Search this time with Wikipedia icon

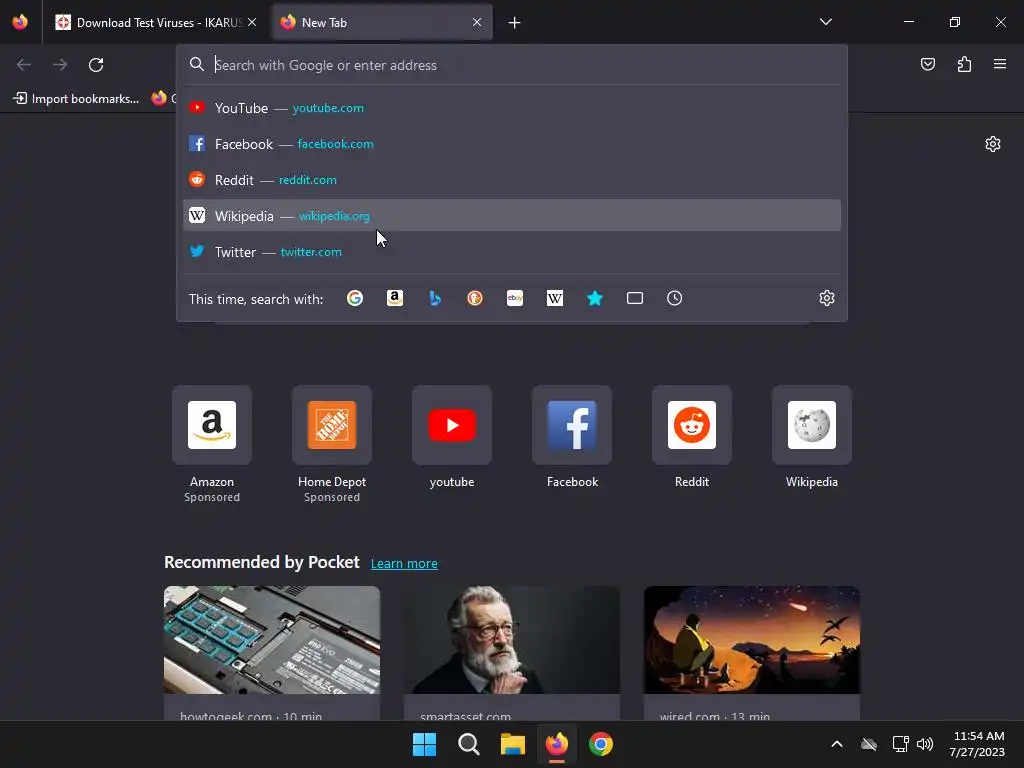[554, 298]
